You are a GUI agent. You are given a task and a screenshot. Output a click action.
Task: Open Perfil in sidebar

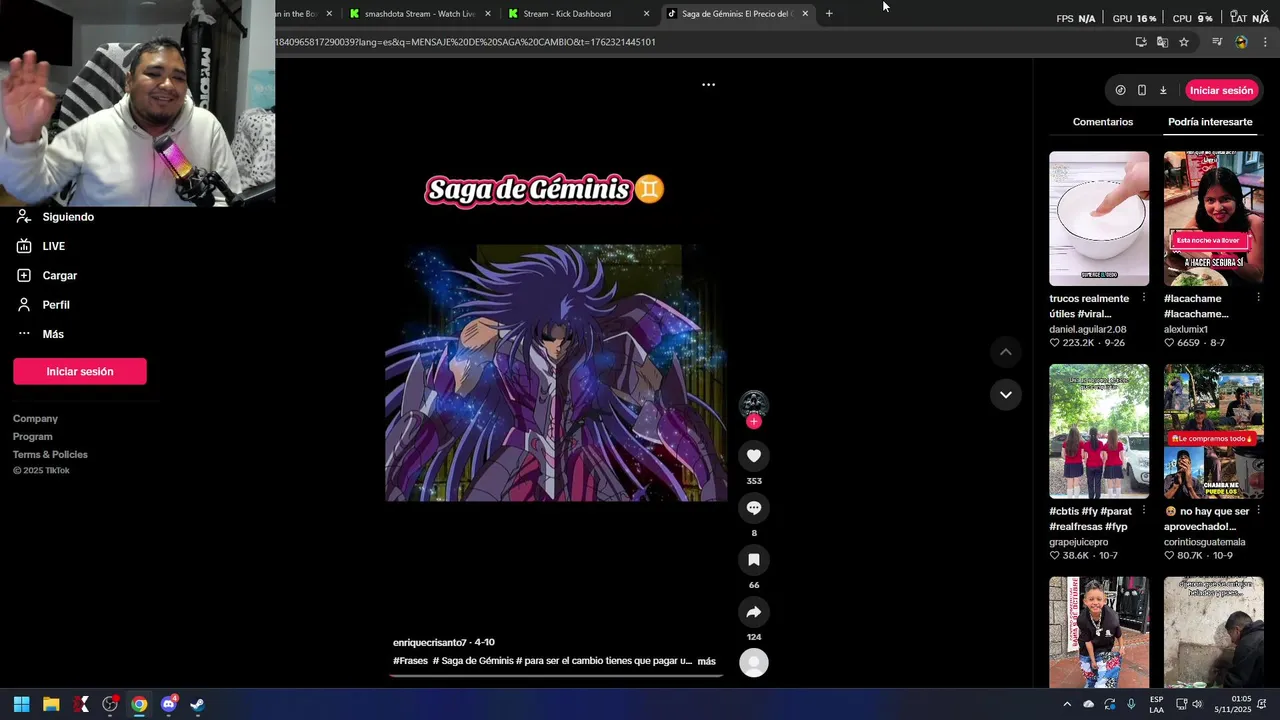pyautogui.click(x=55, y=305)
